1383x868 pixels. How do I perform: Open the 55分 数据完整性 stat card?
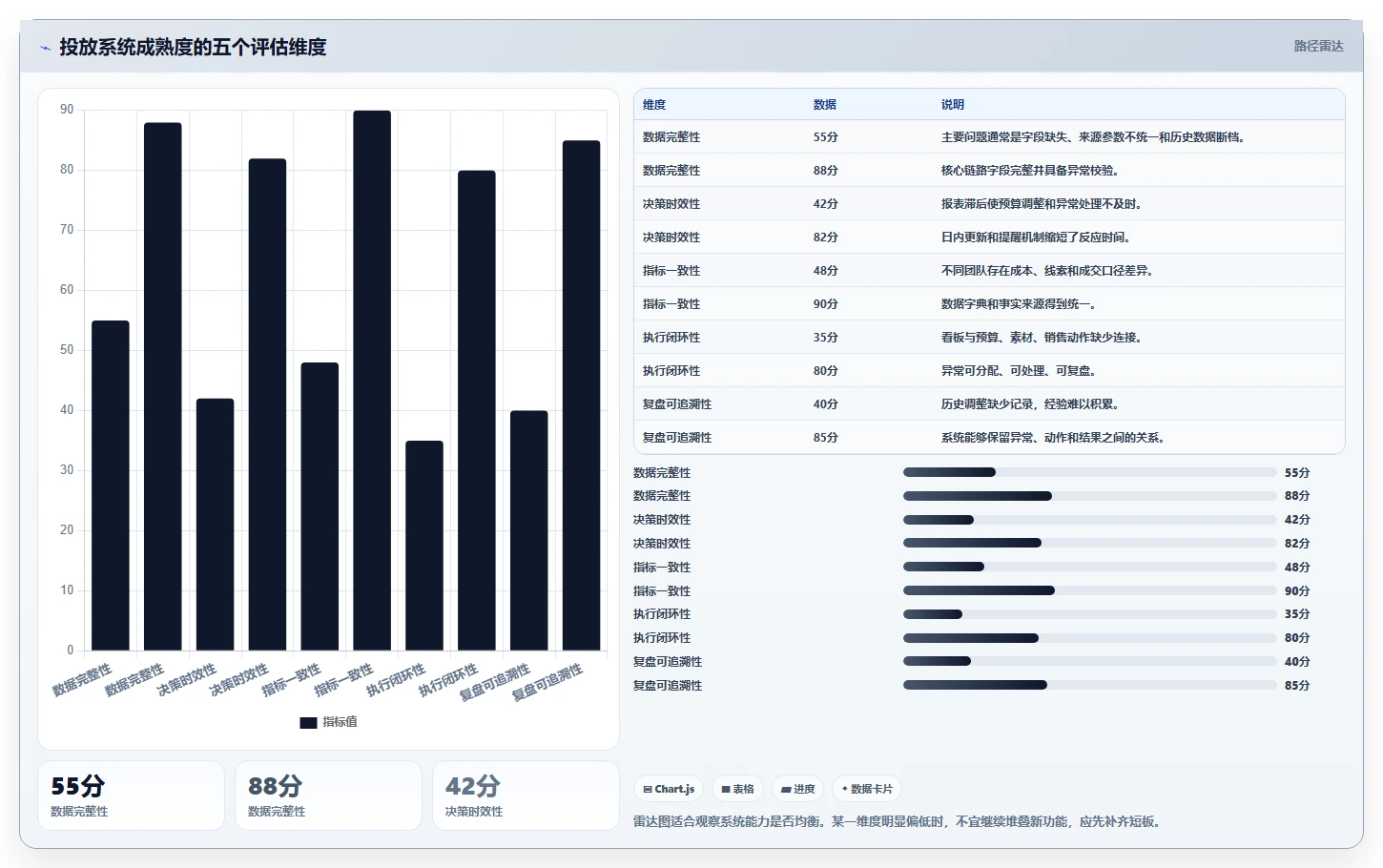tap(131, 796)
